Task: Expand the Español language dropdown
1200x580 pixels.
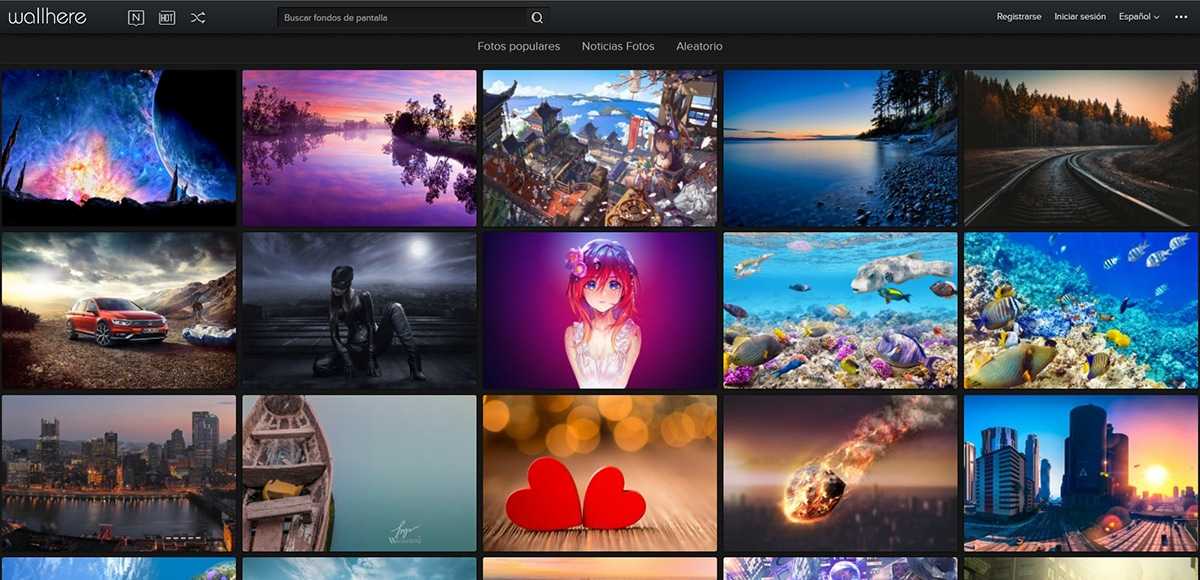Action: point(1139,17)
